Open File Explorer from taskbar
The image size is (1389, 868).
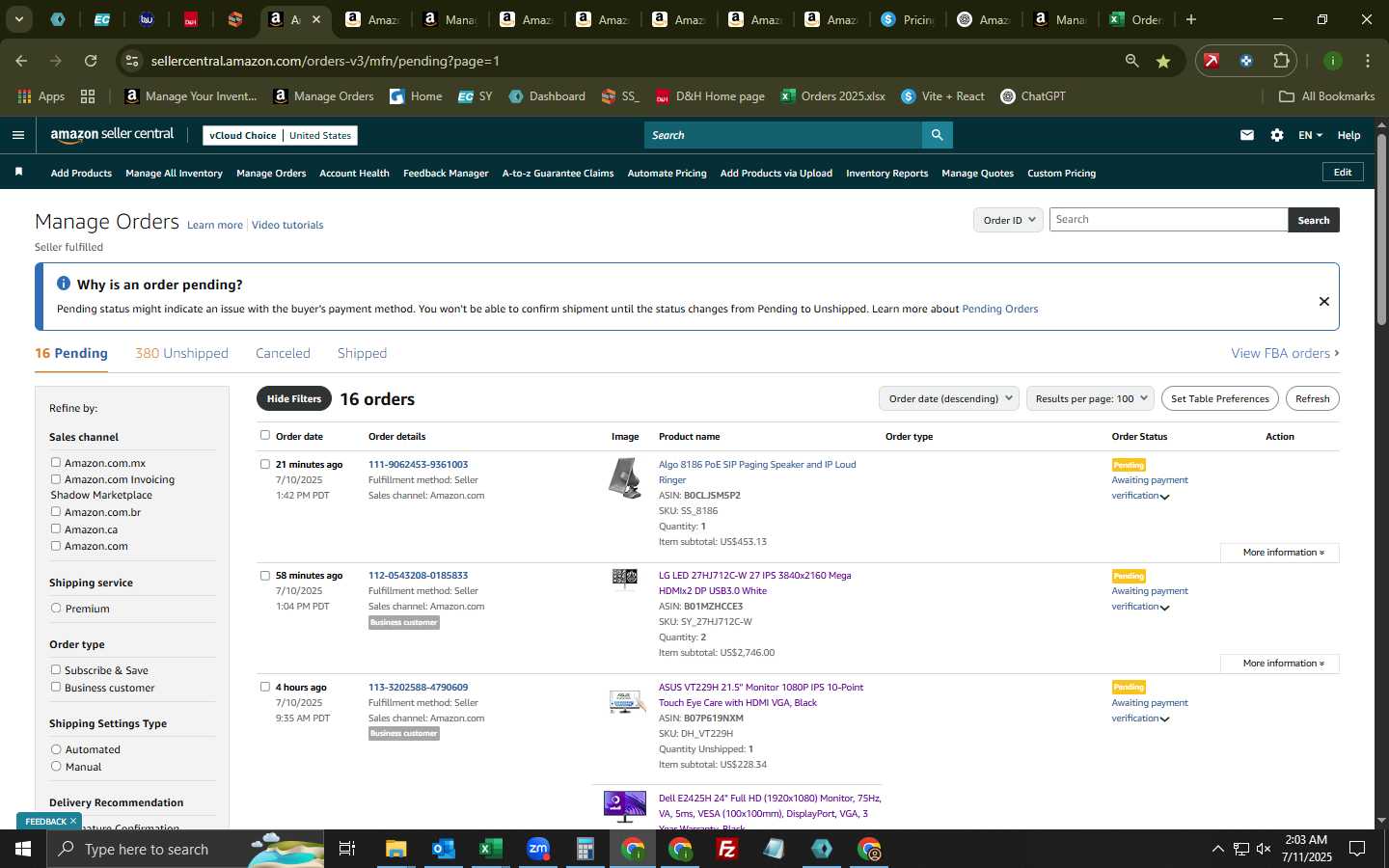(x=396, y=849)
